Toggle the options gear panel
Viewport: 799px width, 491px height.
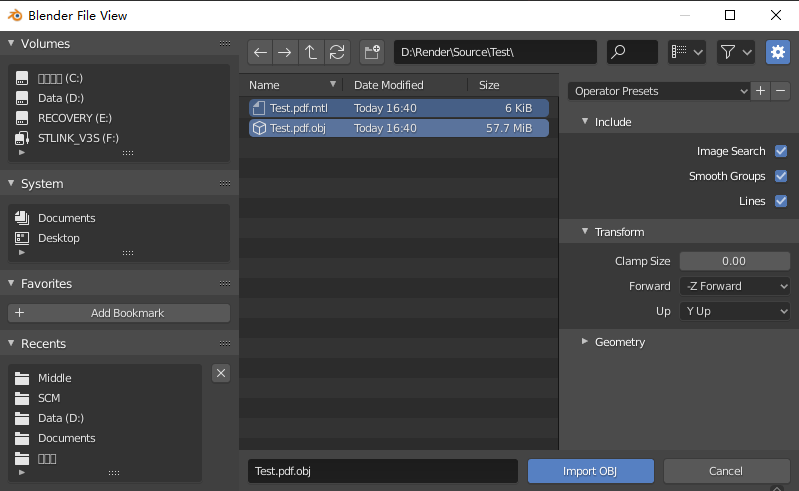tap(778, 52)
